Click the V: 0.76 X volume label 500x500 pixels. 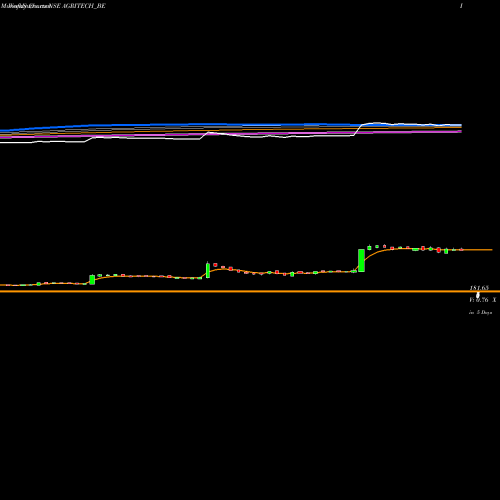[483, 300]
